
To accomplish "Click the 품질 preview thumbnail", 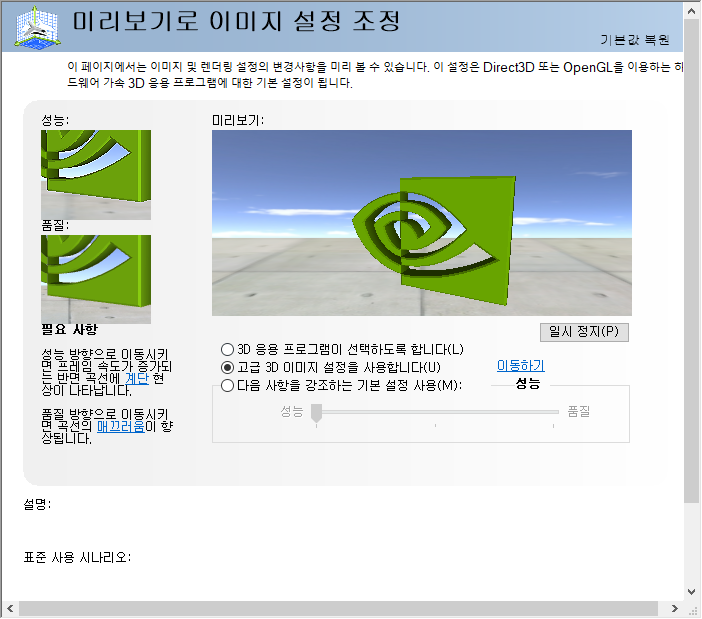I will (96, 279).
